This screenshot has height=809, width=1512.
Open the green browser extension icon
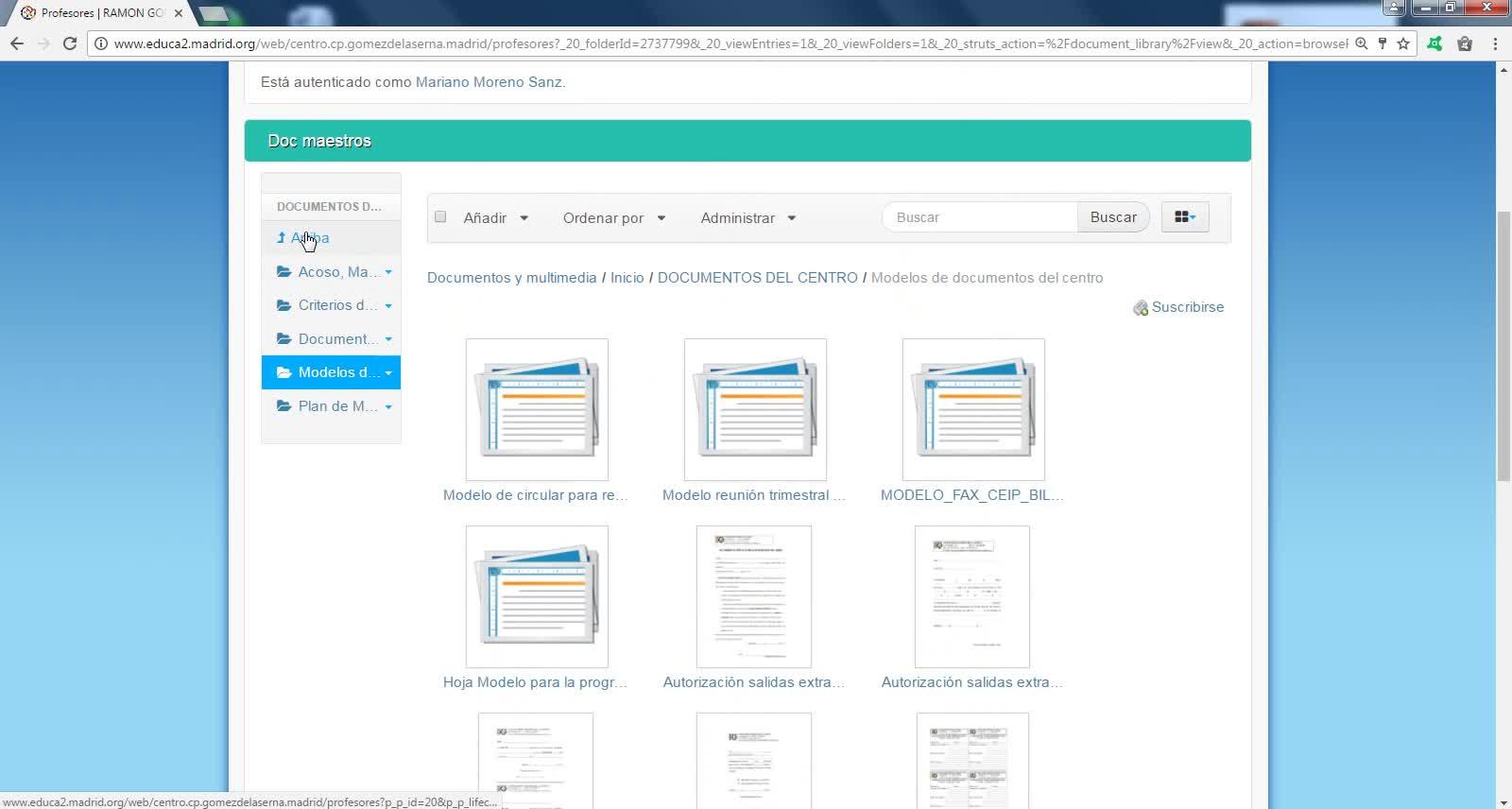coord(1435,43)
